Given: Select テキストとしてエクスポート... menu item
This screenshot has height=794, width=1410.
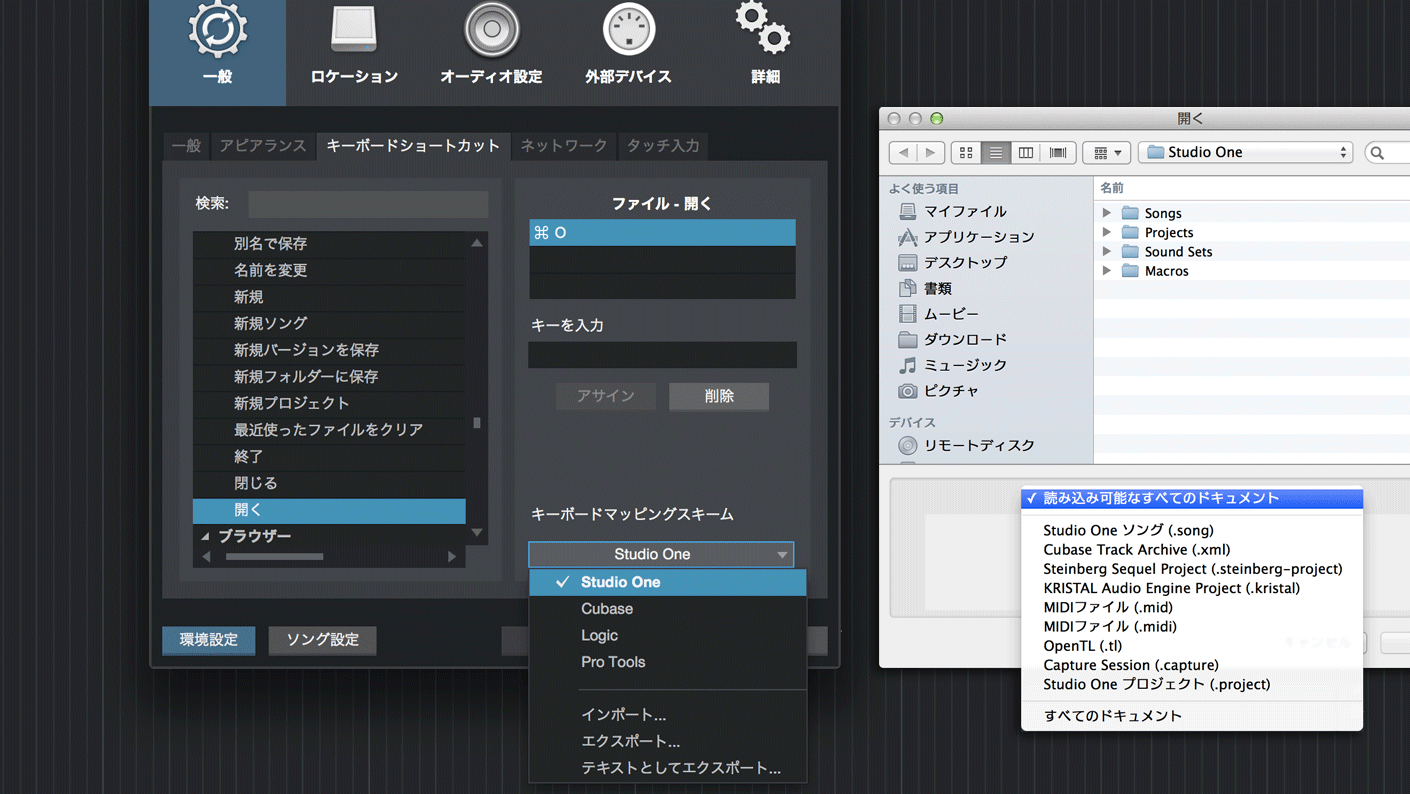Looking at the screenshot, I should 668,768.
